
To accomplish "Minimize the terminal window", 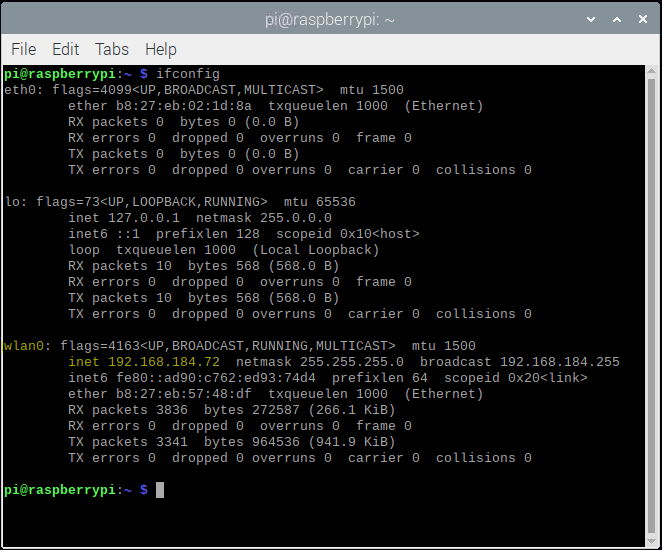I will pos(590,18).
